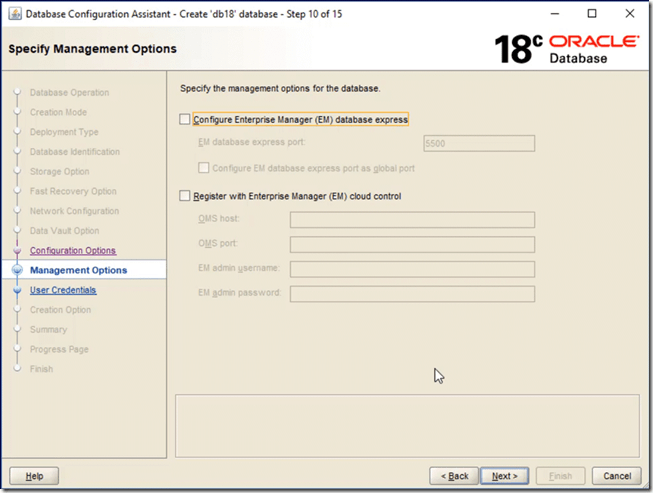This screenshot has height=493, width=653.
Task: Focus the OMS host text field
Action: 412,220
